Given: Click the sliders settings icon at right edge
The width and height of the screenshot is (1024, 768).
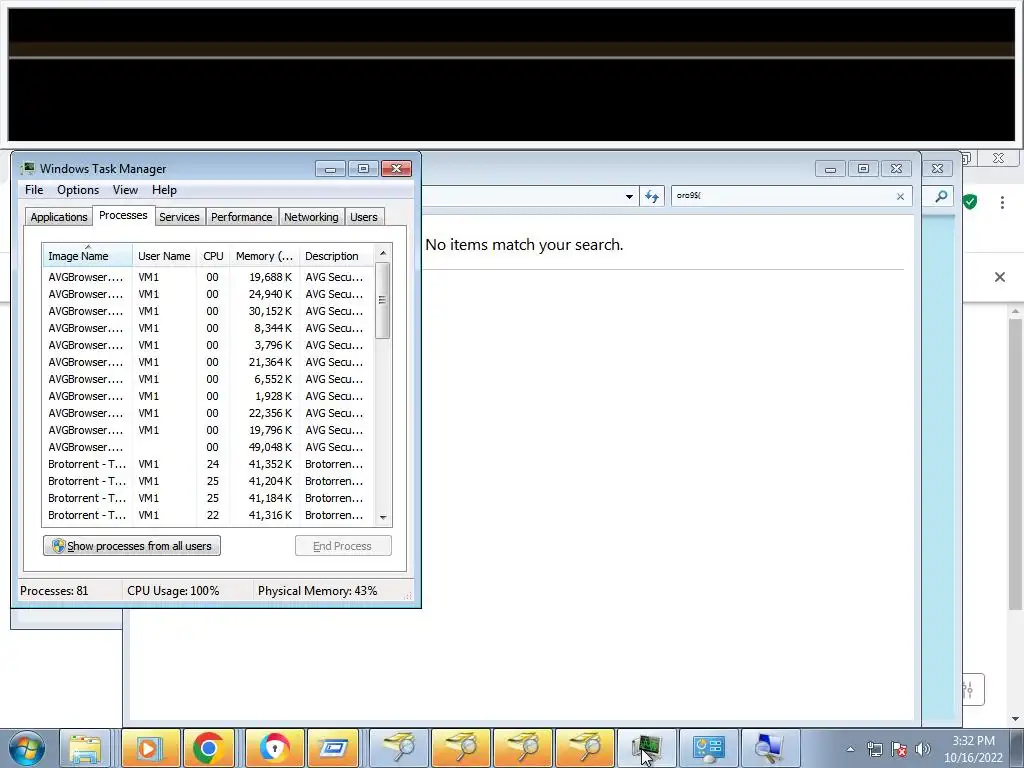Looking at the screenshot, I should [x=971, y=690].
